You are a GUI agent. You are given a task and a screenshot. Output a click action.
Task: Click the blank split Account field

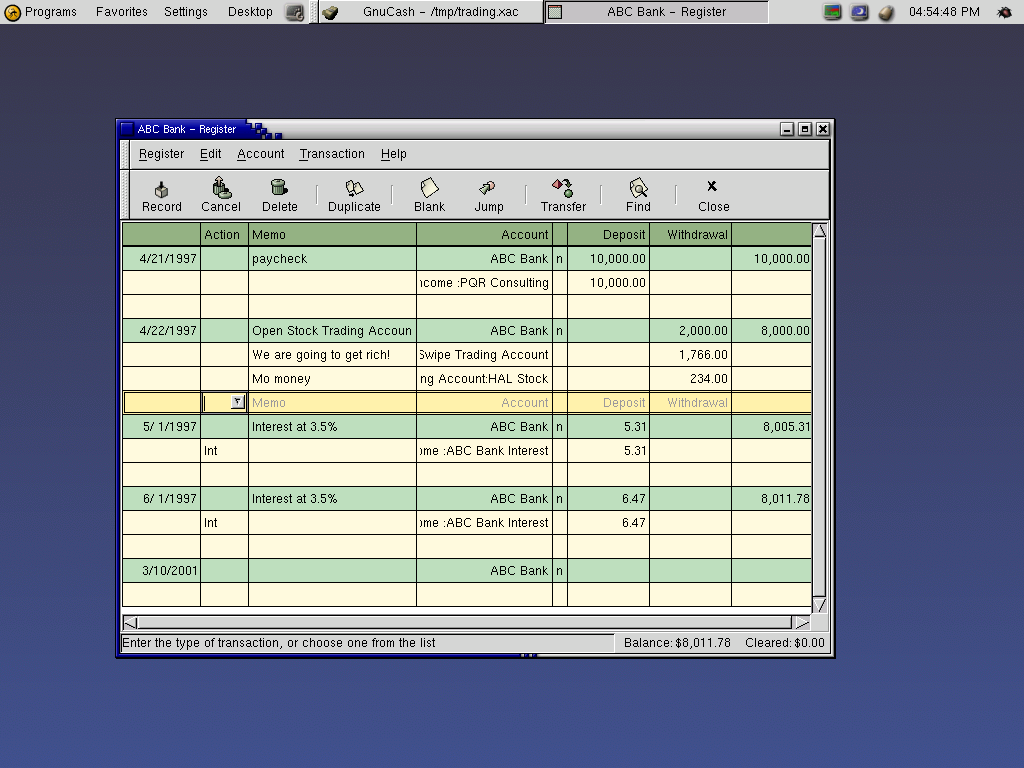click(x=484, y=402)
